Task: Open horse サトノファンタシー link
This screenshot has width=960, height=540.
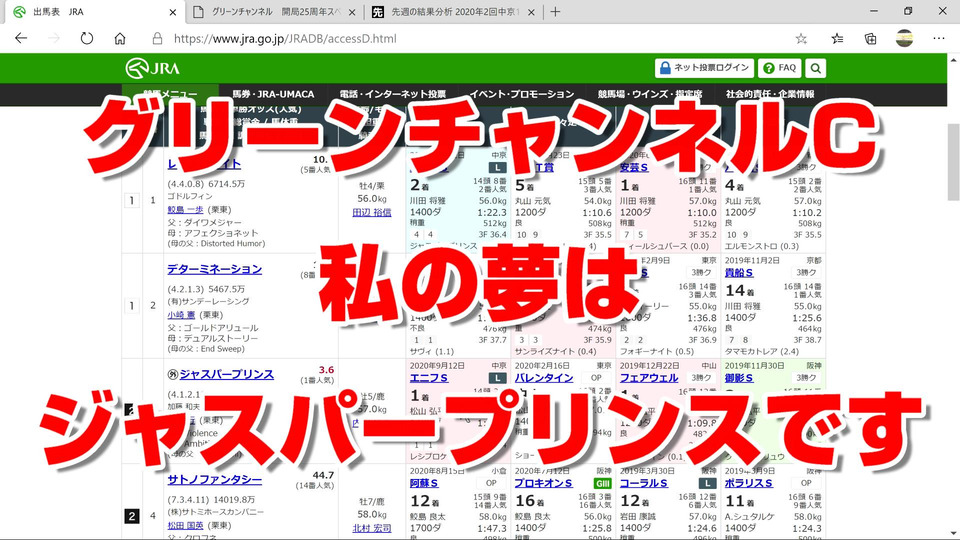Action: pos(214,479)
